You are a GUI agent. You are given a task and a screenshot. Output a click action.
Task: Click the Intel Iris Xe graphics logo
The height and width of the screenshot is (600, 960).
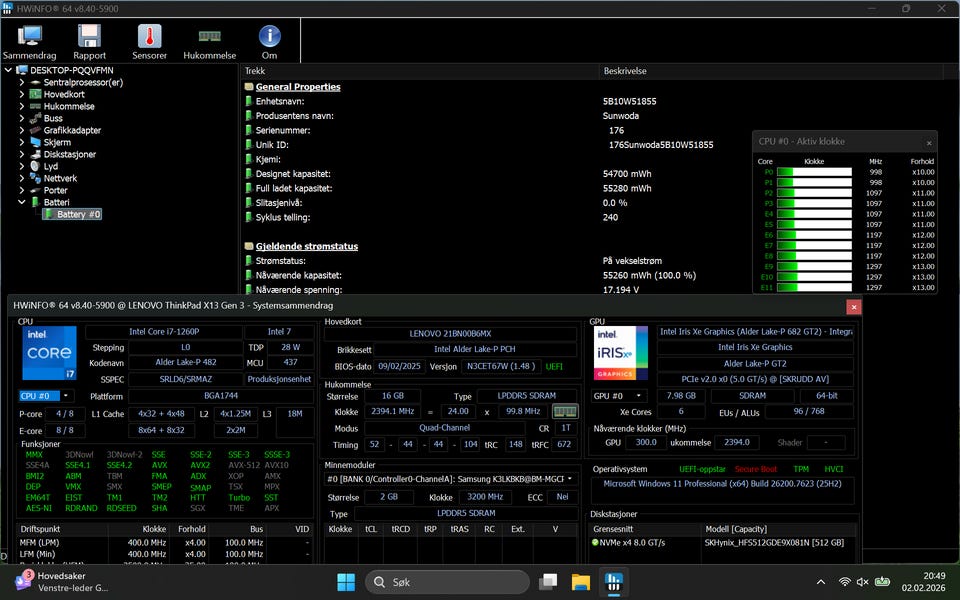click(621, 353)
